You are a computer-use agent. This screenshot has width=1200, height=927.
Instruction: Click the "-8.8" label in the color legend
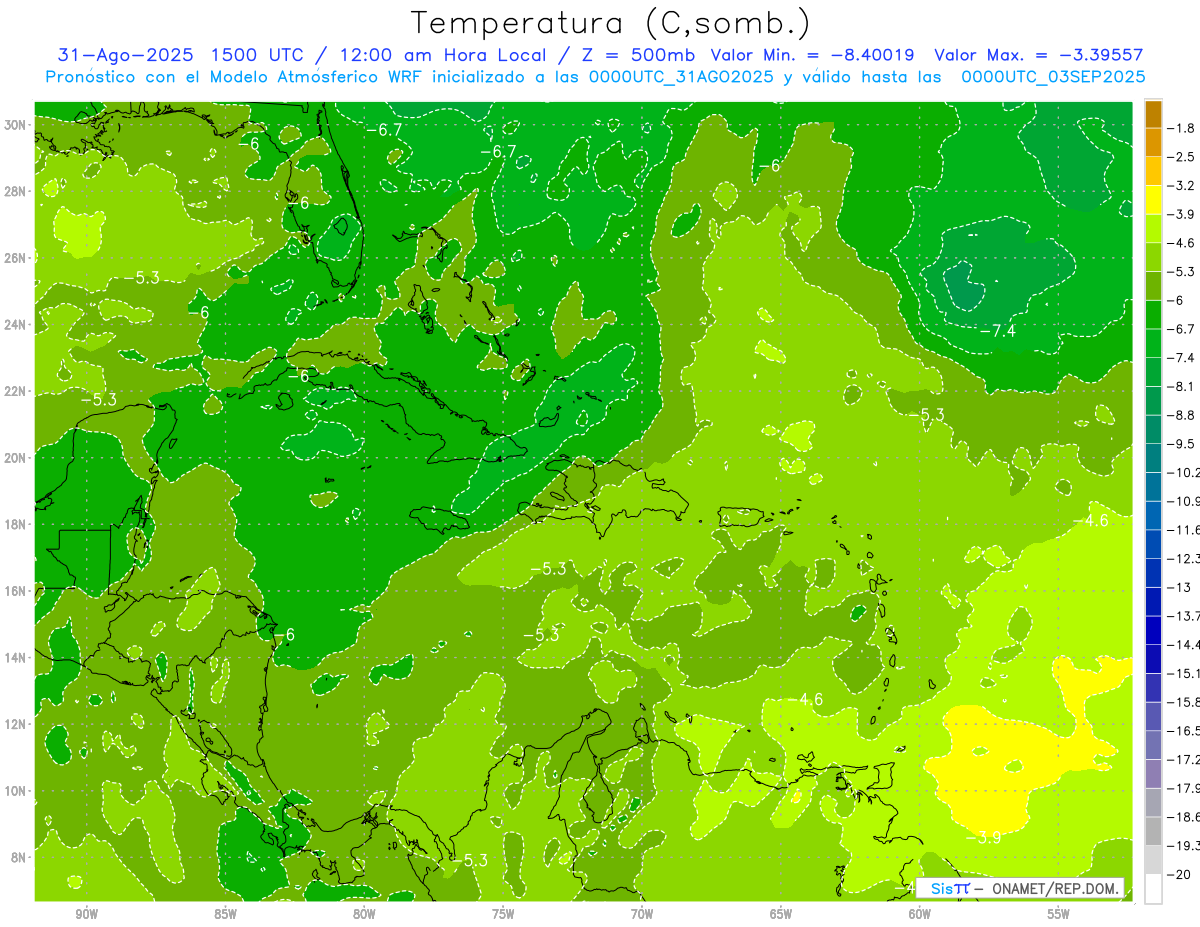(1182, 415)
